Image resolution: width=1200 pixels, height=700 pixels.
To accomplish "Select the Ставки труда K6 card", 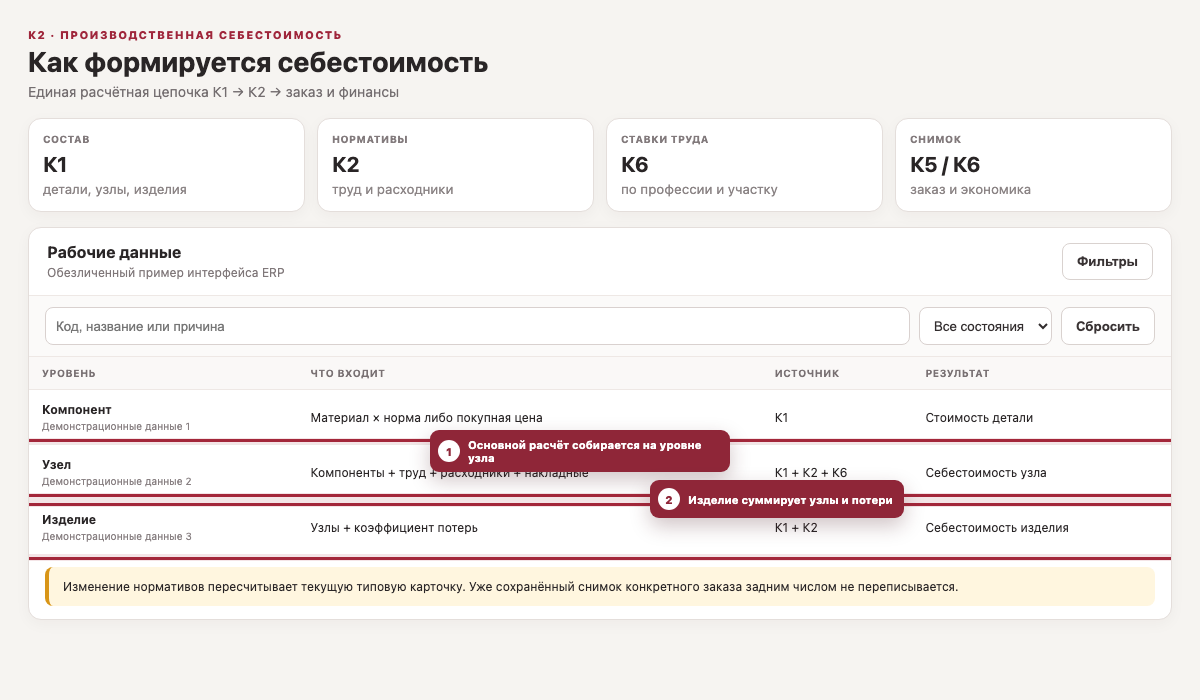I will 744,165.
